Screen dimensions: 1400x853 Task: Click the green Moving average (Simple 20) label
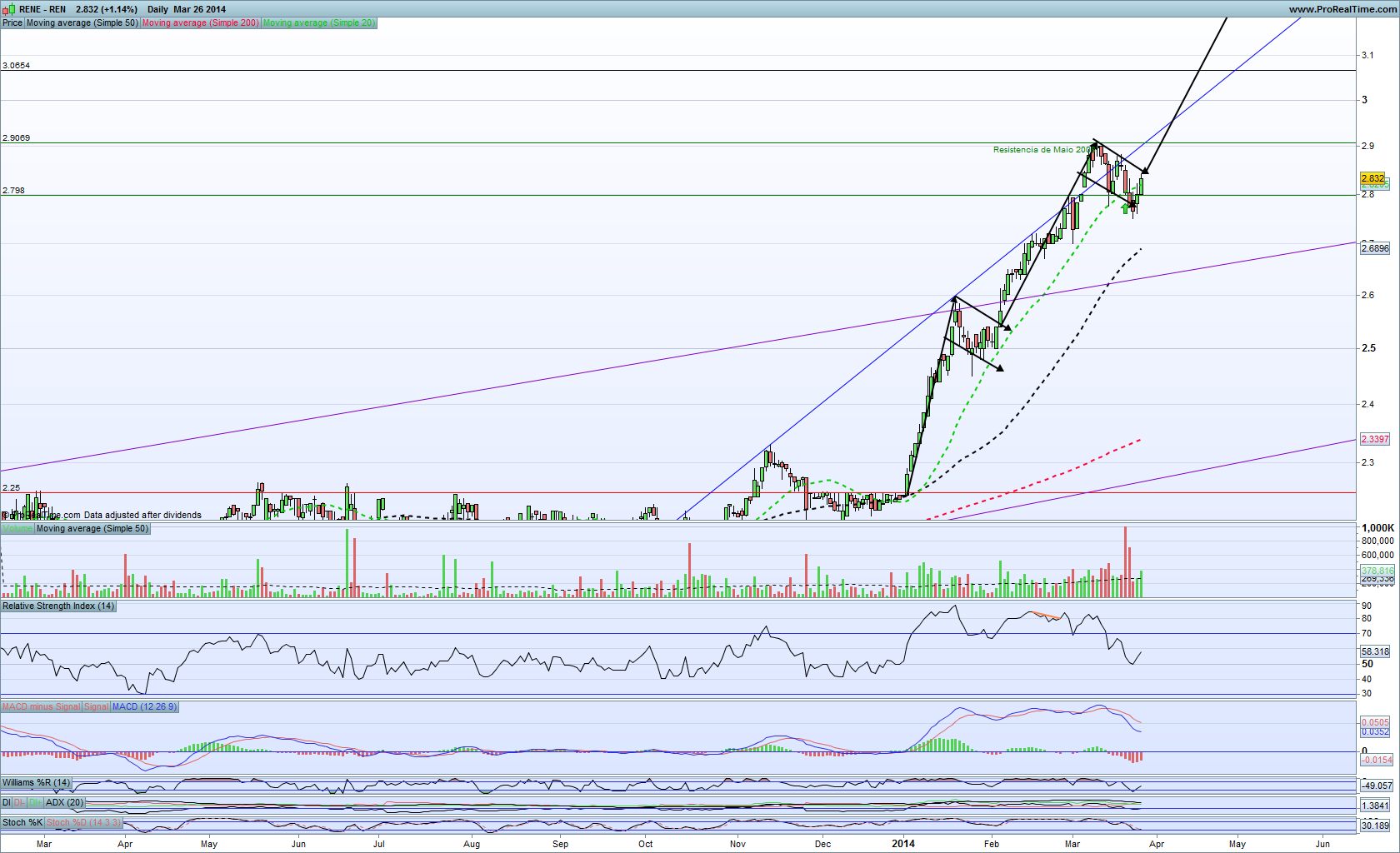click(x=319, y=23)
